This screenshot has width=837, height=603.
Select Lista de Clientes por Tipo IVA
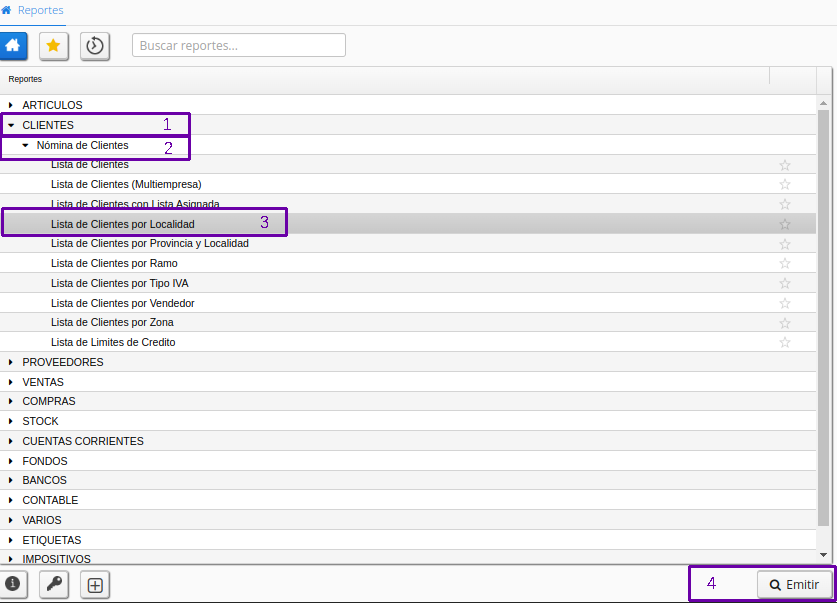(120, 283)
